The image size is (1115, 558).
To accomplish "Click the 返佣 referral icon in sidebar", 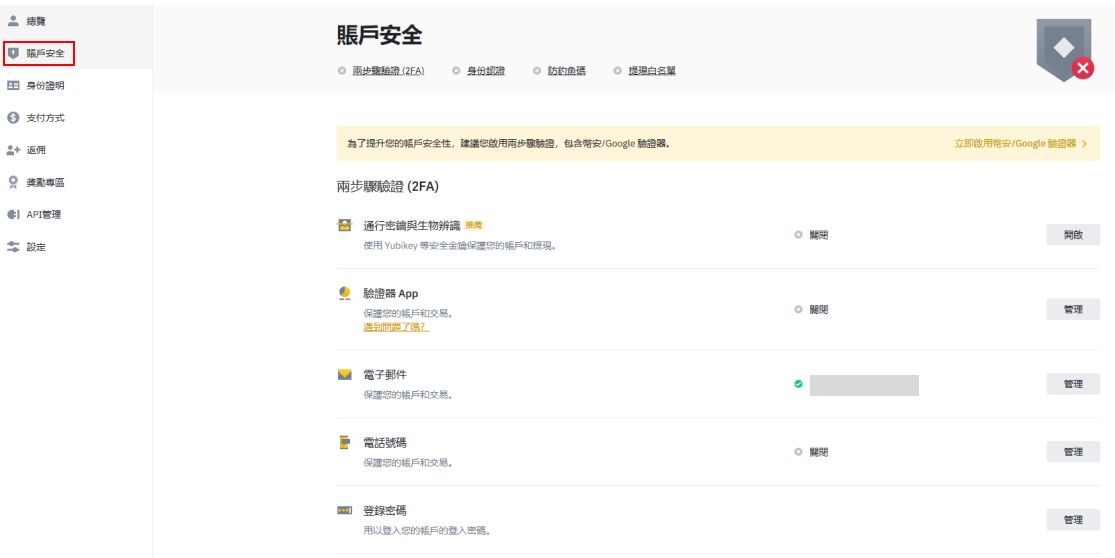I will coord(13,150).
